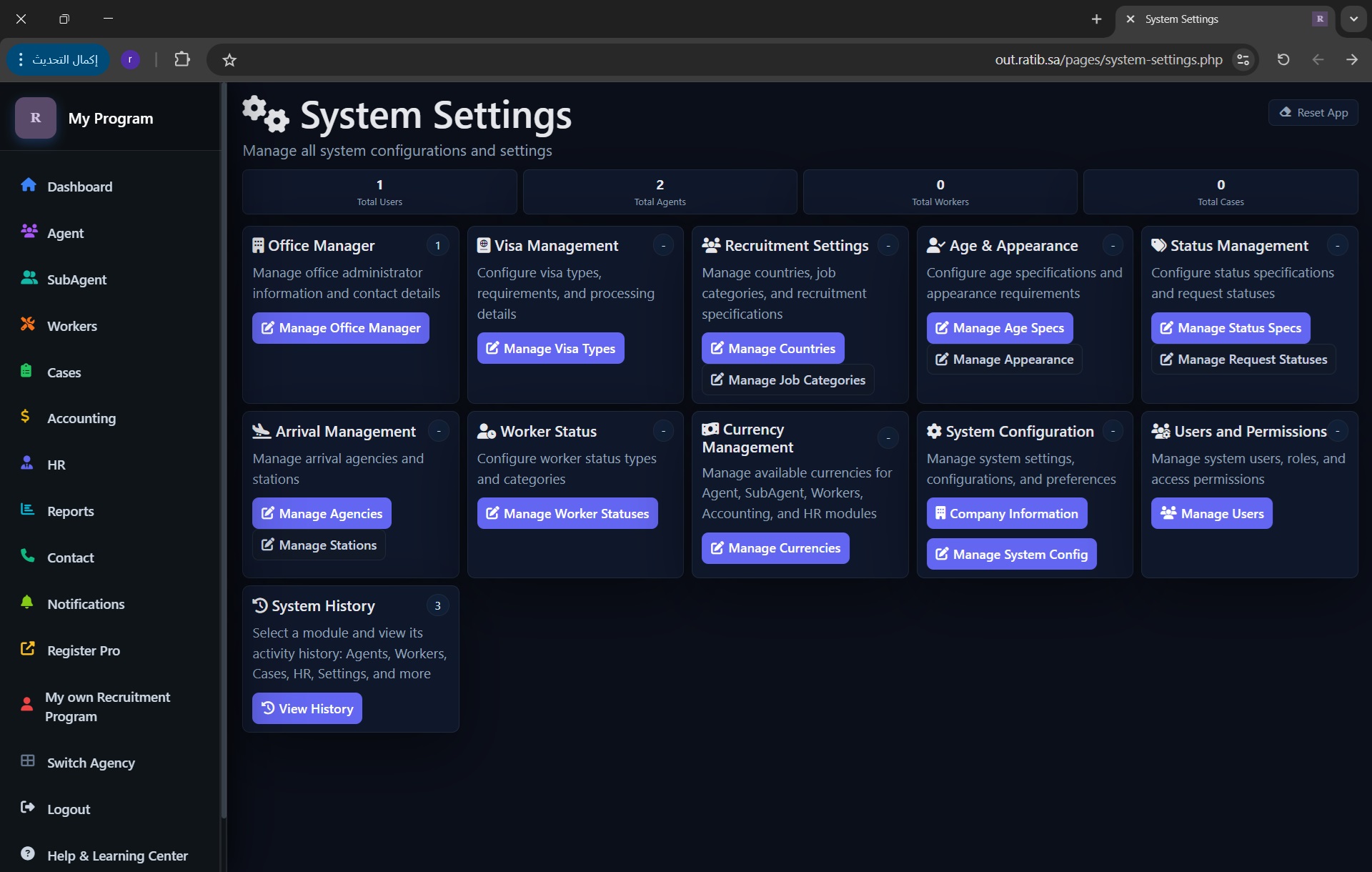Viewport: 1372px width, 872px height.
Task: Click the Notifications bell icon
Action: (27, 603)
